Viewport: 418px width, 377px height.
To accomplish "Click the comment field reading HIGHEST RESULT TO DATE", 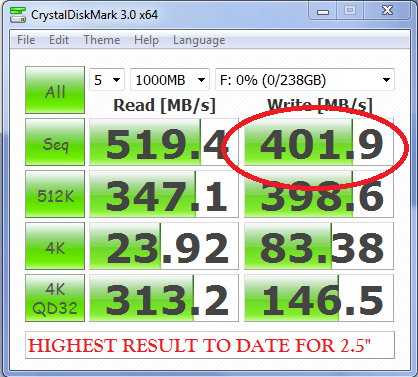I will (210, 345).
